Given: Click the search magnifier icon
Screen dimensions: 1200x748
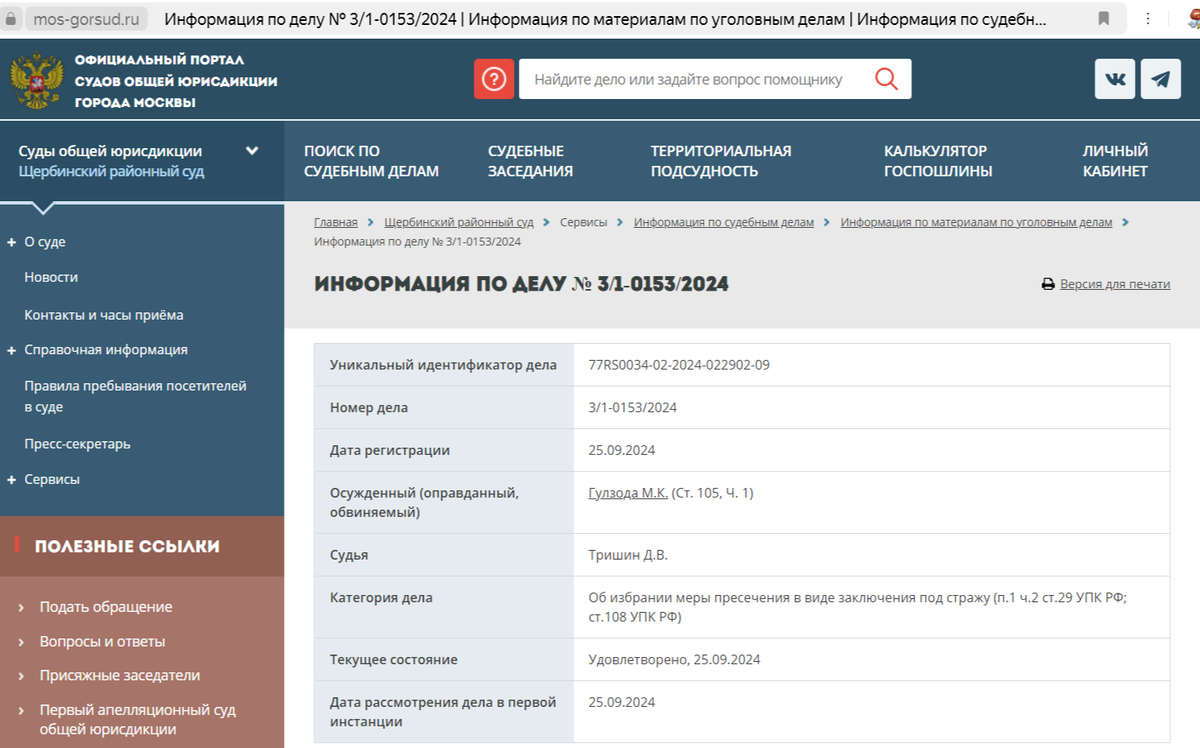Looking at the screenshot, I should (886, 78).
